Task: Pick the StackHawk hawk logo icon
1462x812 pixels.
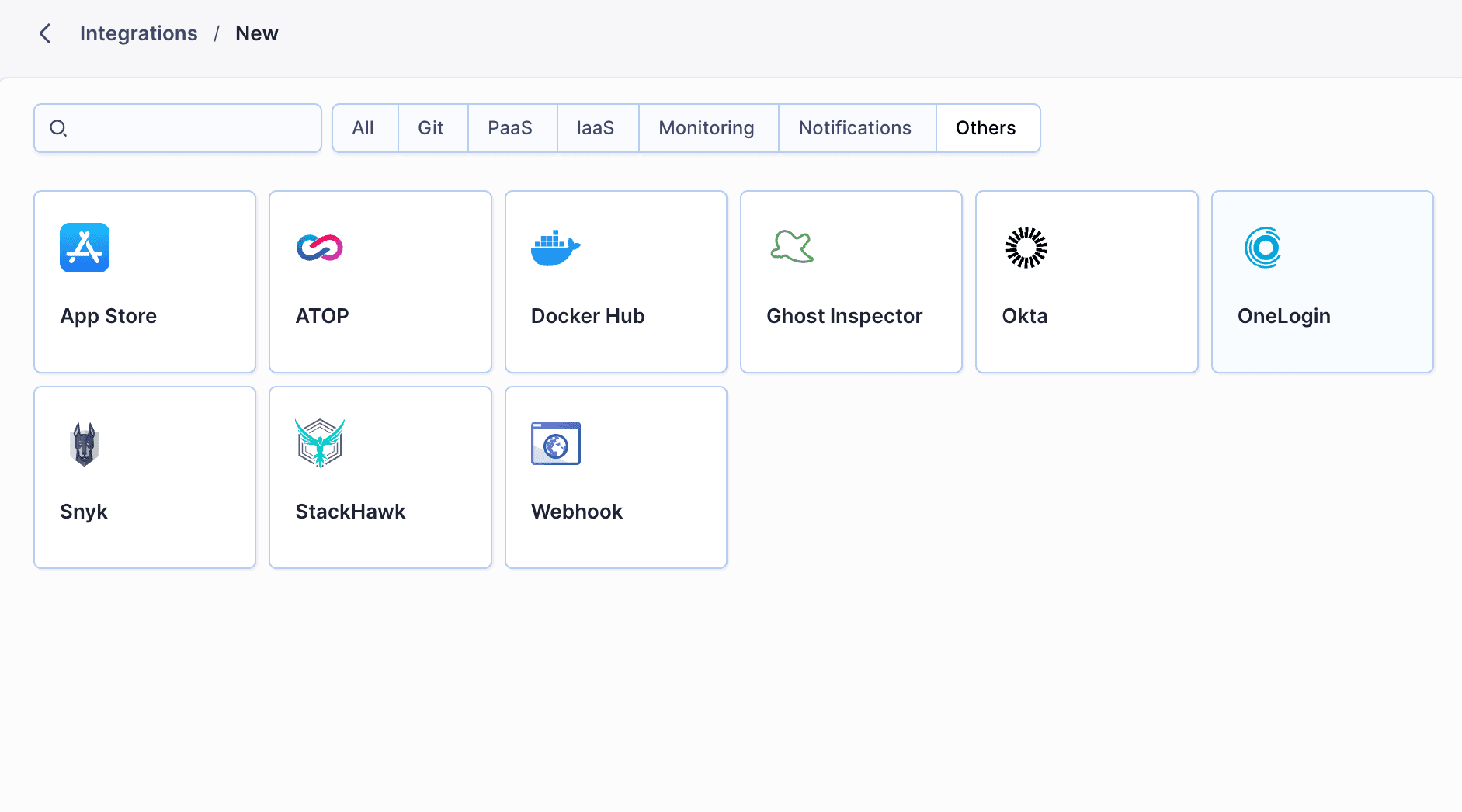Action: click(x=320, y=443)
